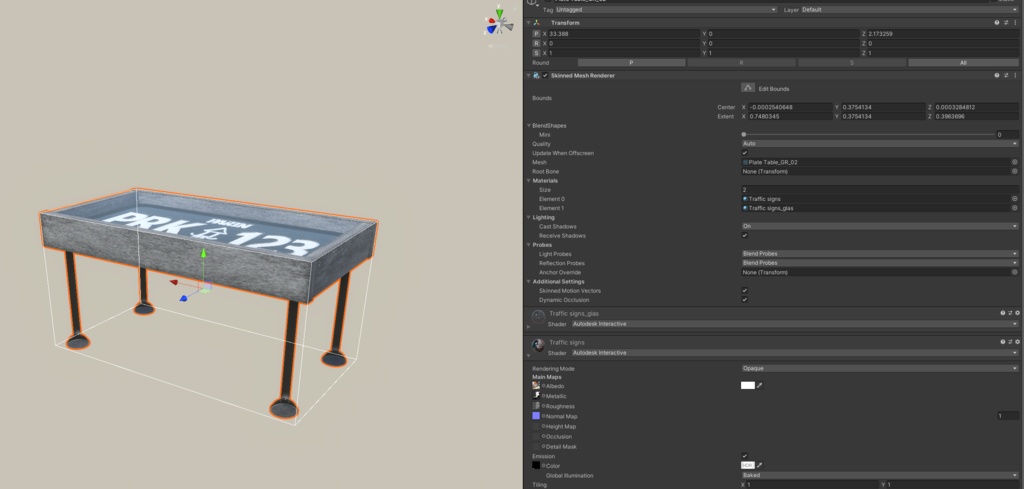Open Skinned Mesh Renderer help icon
Screen dimensions: 1024x489
tap(997, 76)
